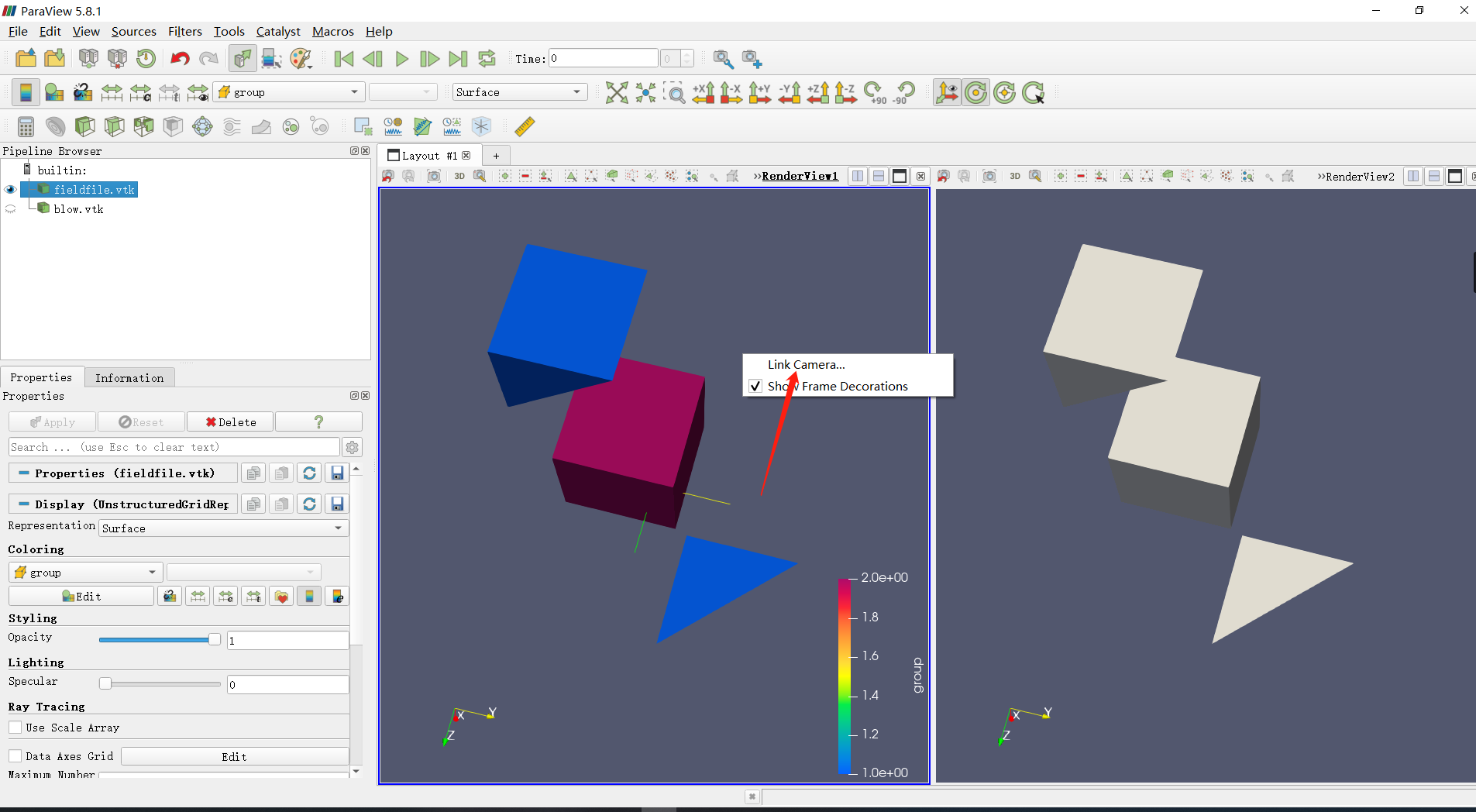The width and height of the screenshot is (1476, 812).
Task: Click the Play animation button
Action: 401,59
